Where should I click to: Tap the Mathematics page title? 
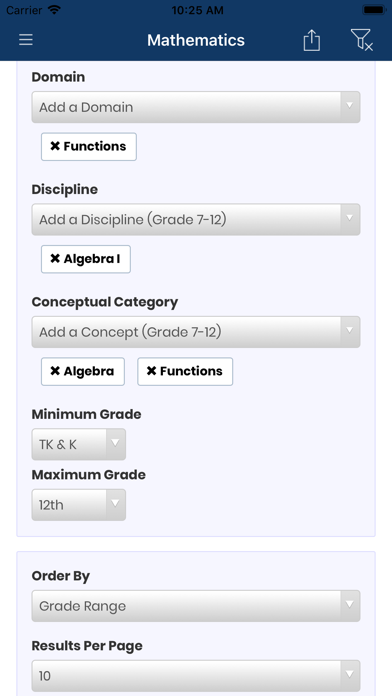pyautogui.click(x=196, y=40)
